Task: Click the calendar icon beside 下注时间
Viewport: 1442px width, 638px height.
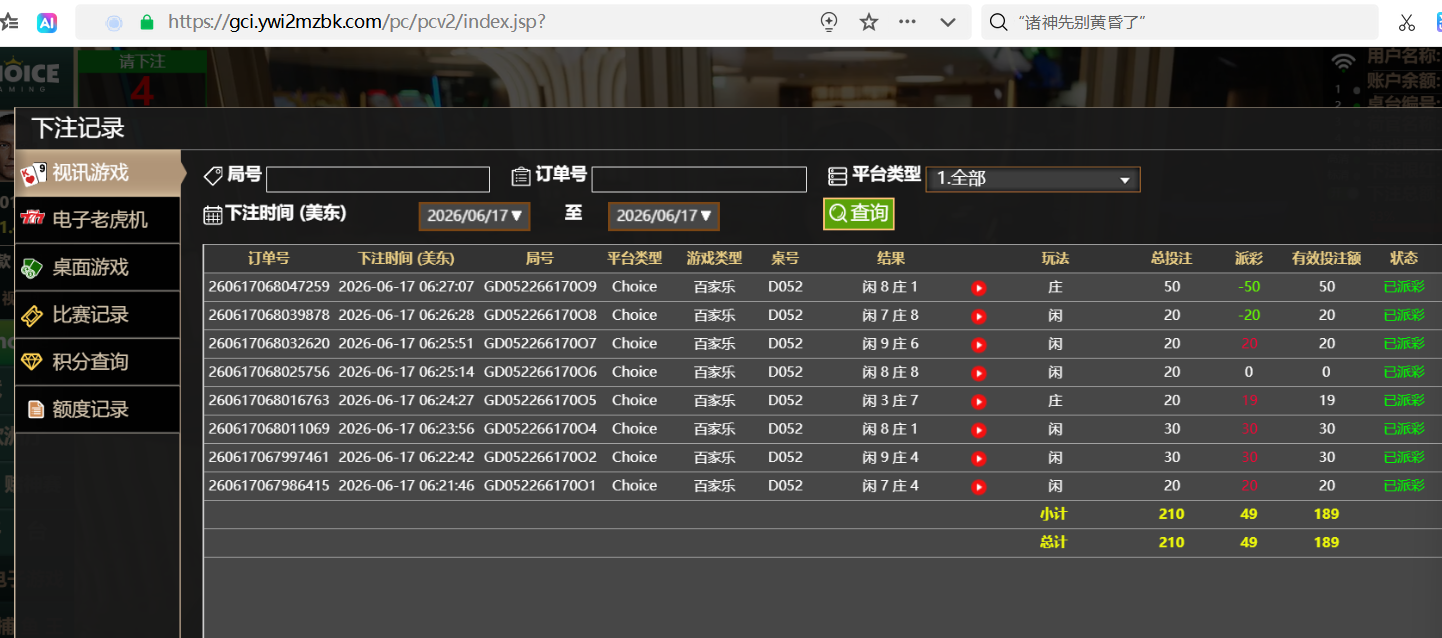Action: click(x=213, y=215)
